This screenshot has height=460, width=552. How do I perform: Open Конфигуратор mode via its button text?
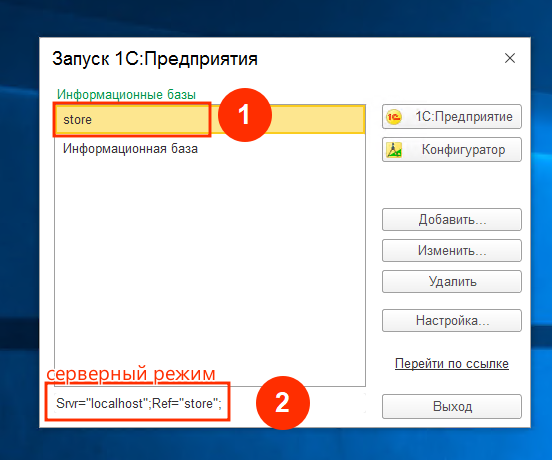pyautogui.click(x=463, y=150)
